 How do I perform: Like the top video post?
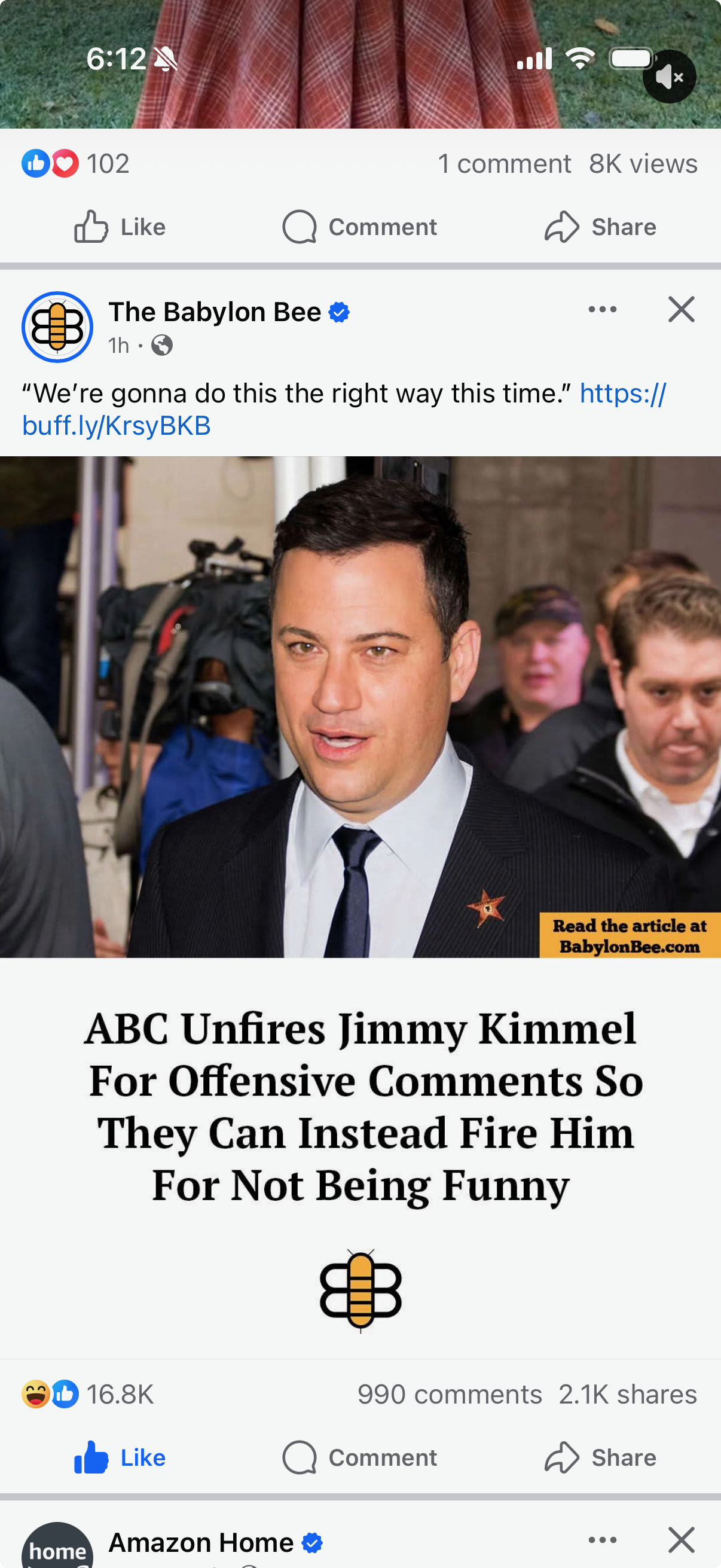(x=120, y=227)
